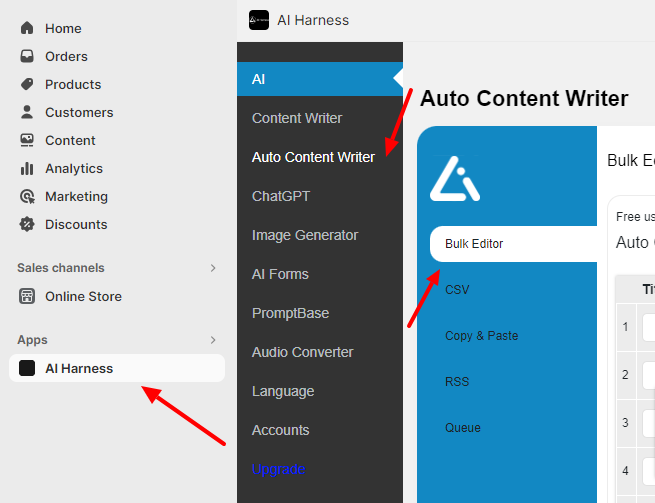Open Products section
Image resolution: width=655 pixels, height=503 pixels.
[x=73, y=84]
